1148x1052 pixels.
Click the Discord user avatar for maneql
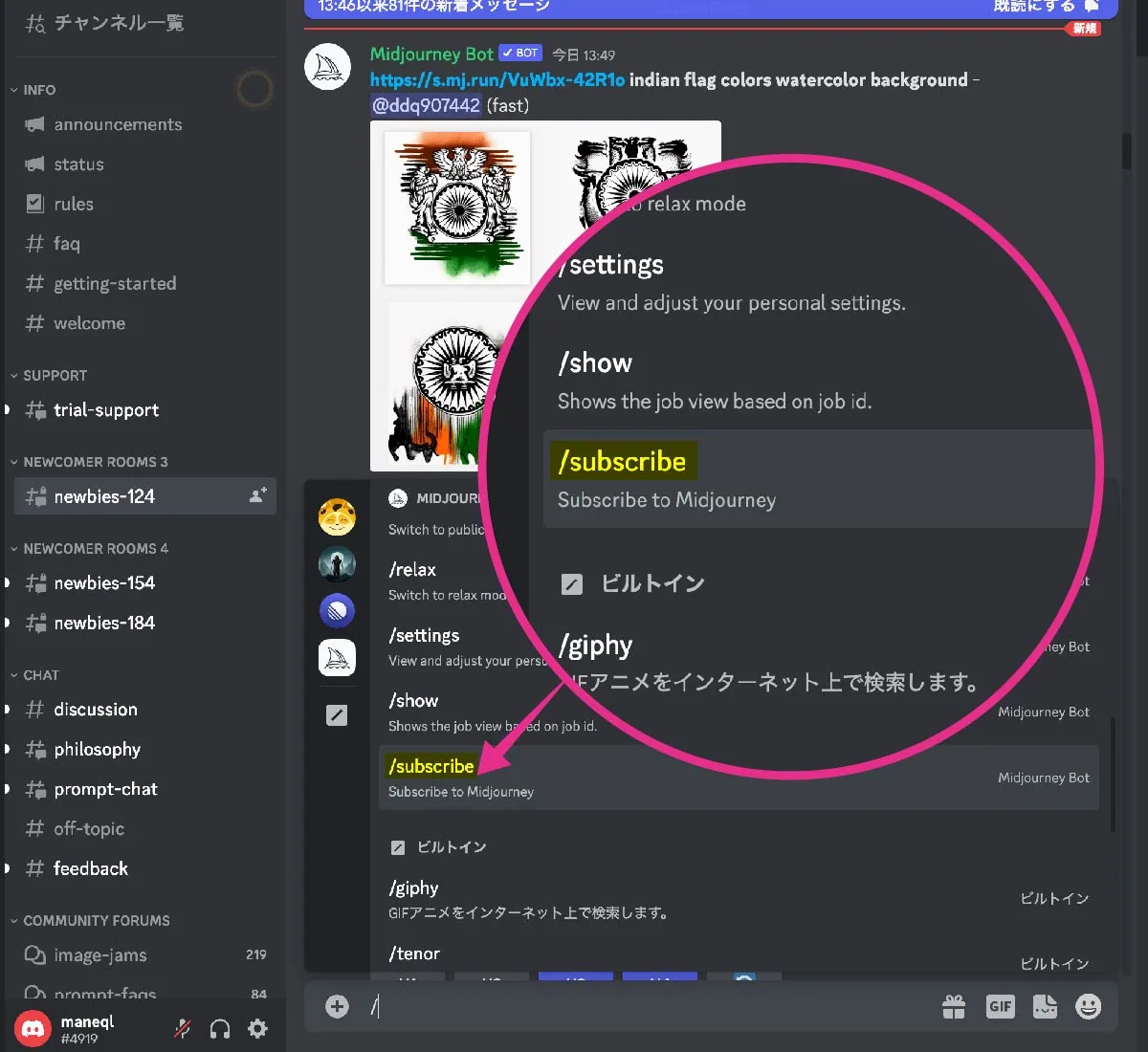33,1029
